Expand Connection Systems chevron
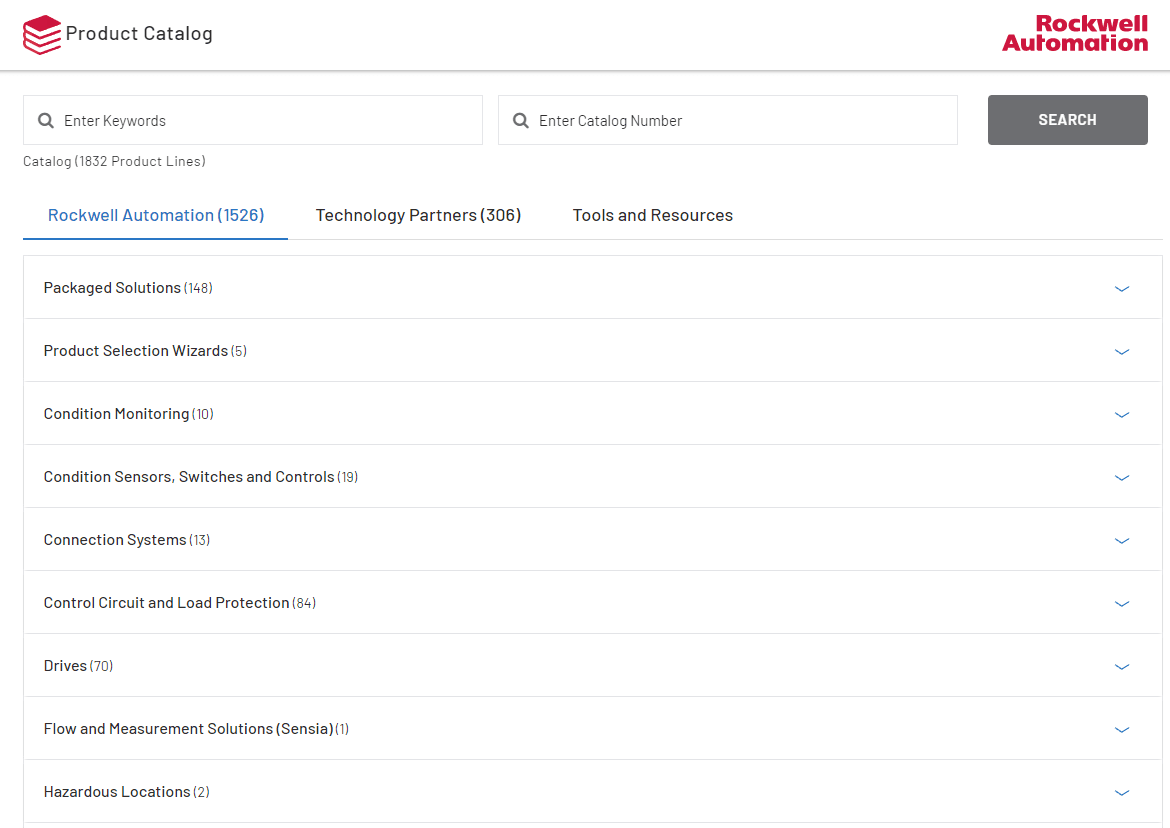This screenshot has height=828, width=1170. click(1121, 541)
